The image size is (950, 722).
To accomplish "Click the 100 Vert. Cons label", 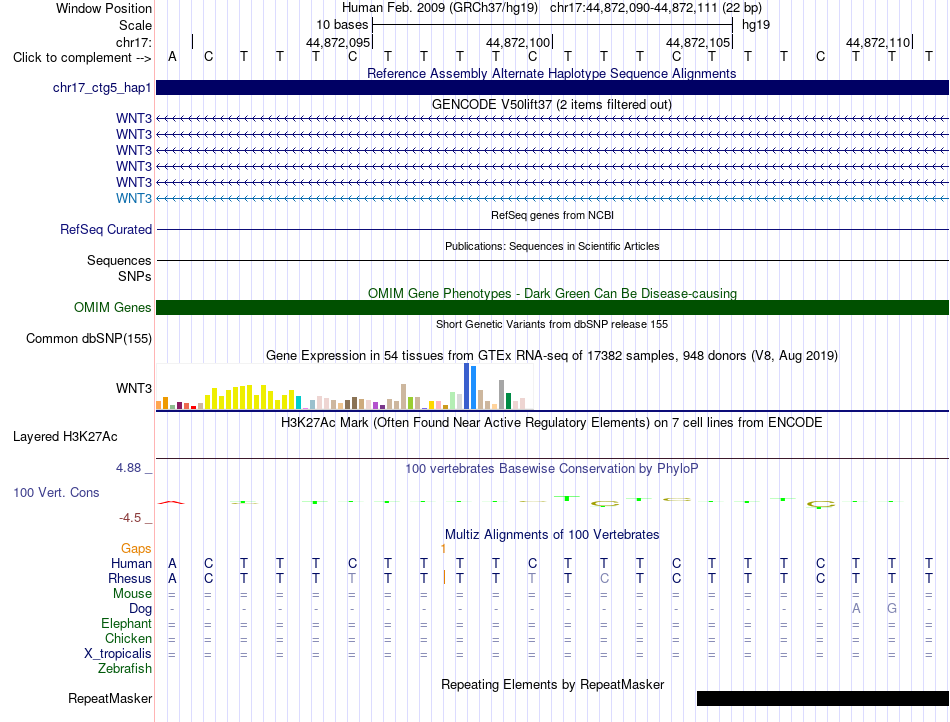I will click(x=56, y=492).
